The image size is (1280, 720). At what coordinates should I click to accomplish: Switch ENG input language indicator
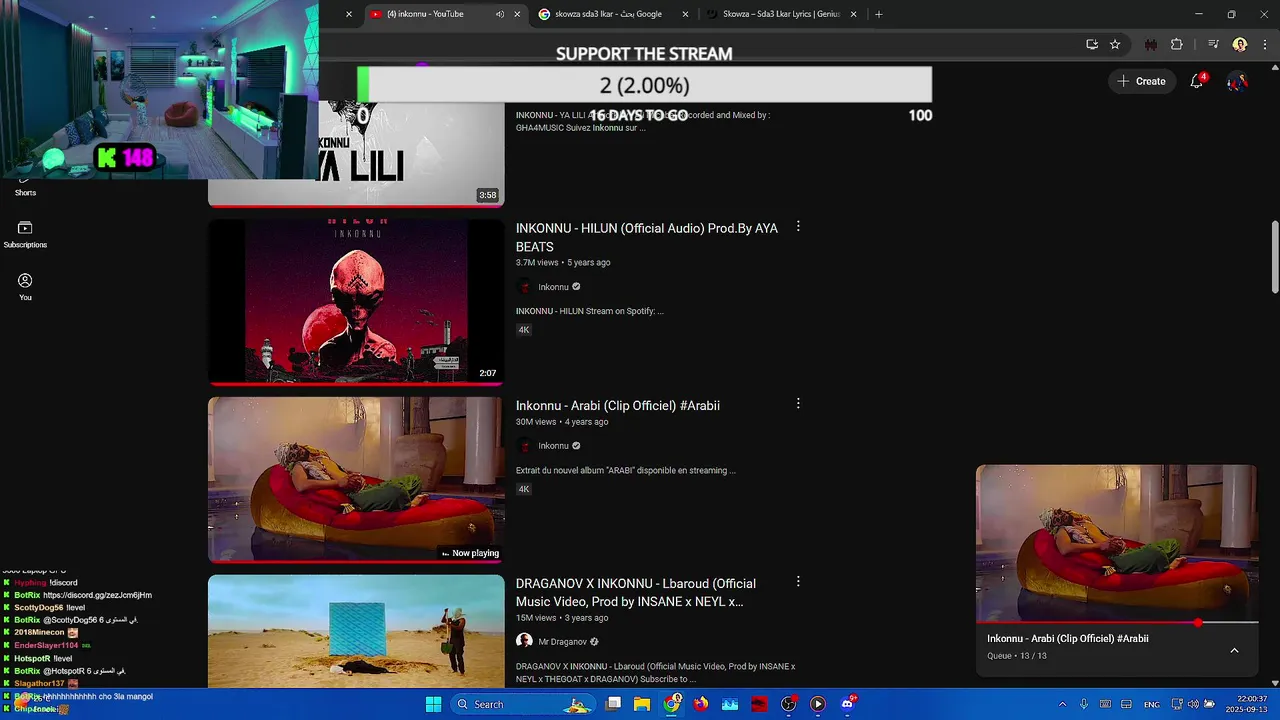click(1152, 704)
